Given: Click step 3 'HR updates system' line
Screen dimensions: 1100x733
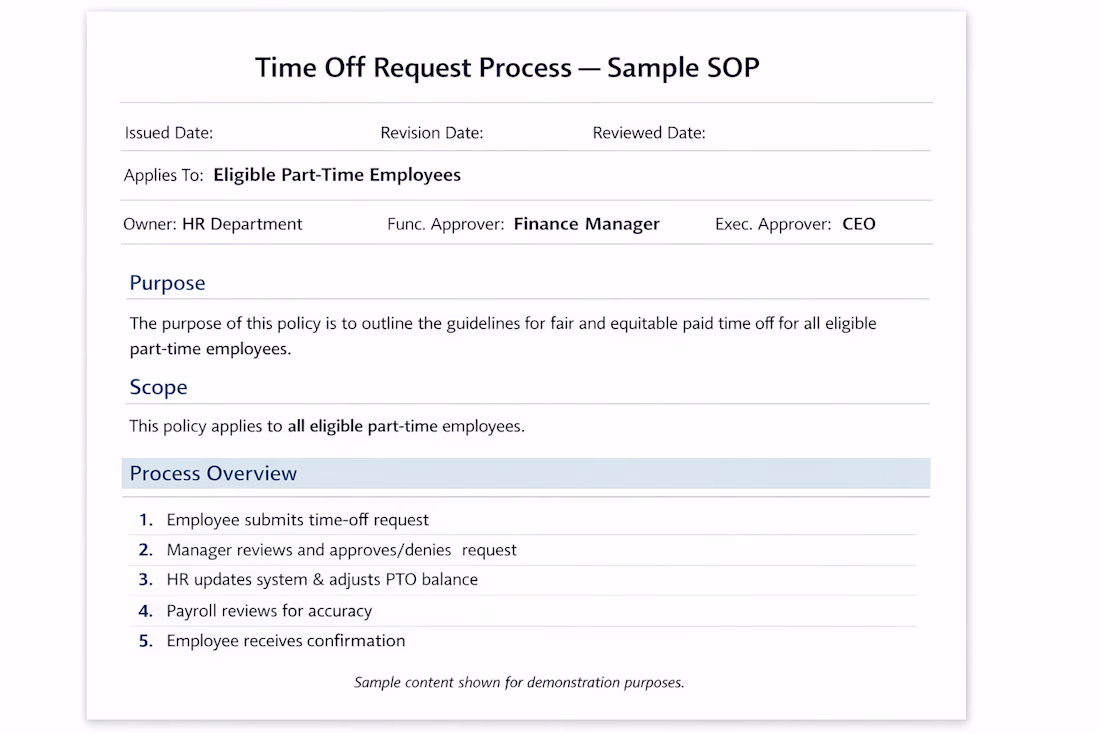Looking at the screenshot, I should pos(322,580).
